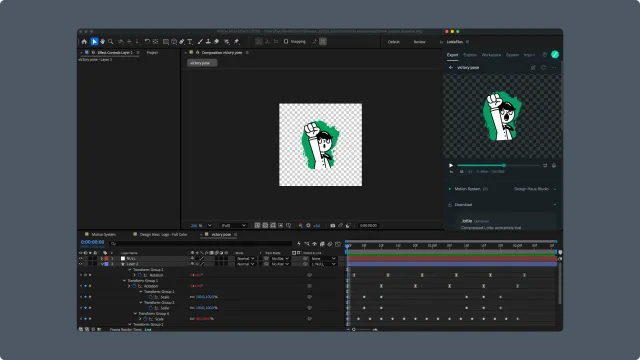The width and height of the screenshot is (640, 360).
Task: Go back with the LottieFiles arrow icon
Action: click(451, 68)
